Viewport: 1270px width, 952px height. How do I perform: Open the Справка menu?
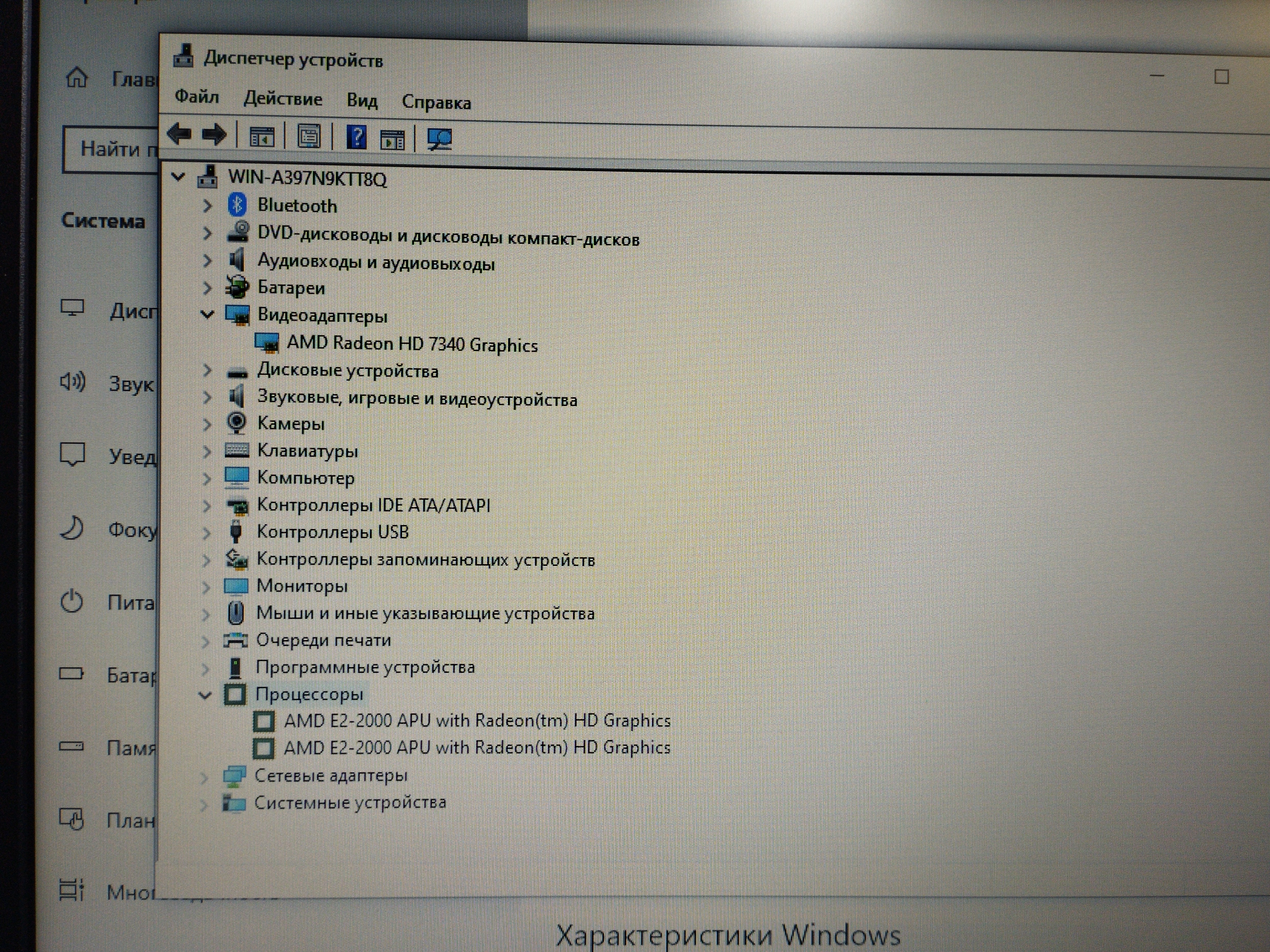tap(437, 102)
